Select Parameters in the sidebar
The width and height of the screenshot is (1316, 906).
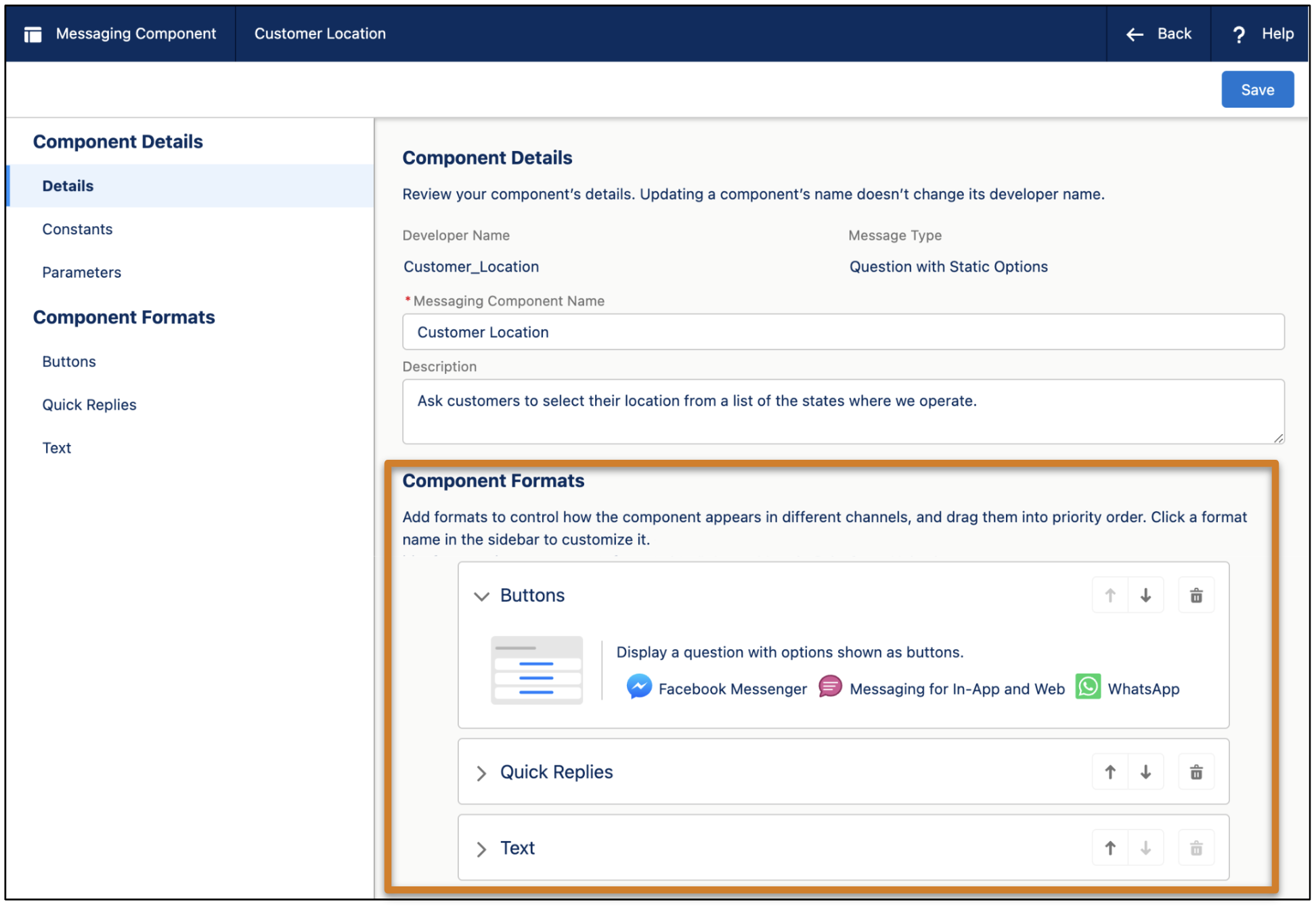pos(81,272)
